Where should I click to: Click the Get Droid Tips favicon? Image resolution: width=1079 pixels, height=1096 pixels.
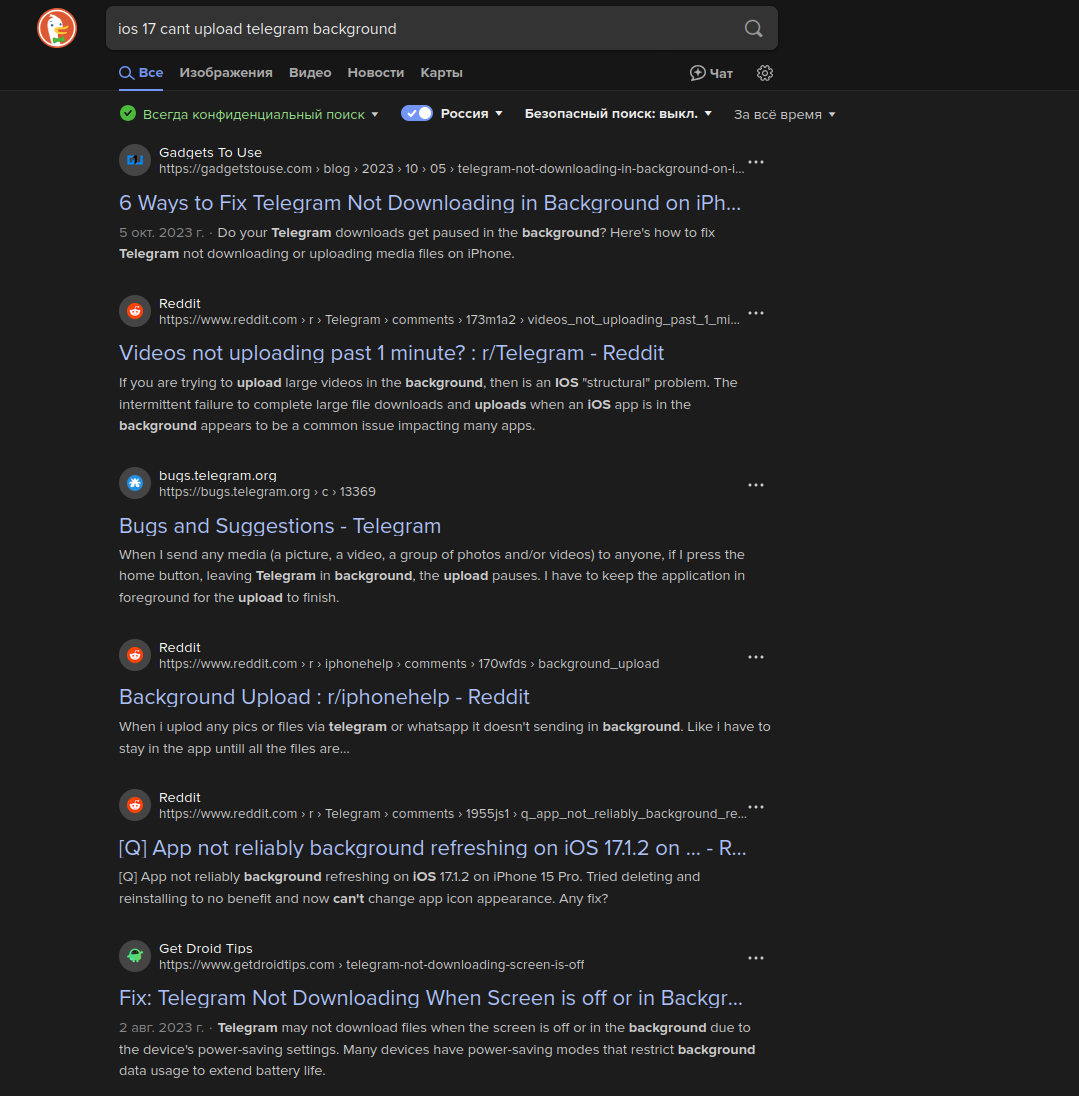point(135,956)
